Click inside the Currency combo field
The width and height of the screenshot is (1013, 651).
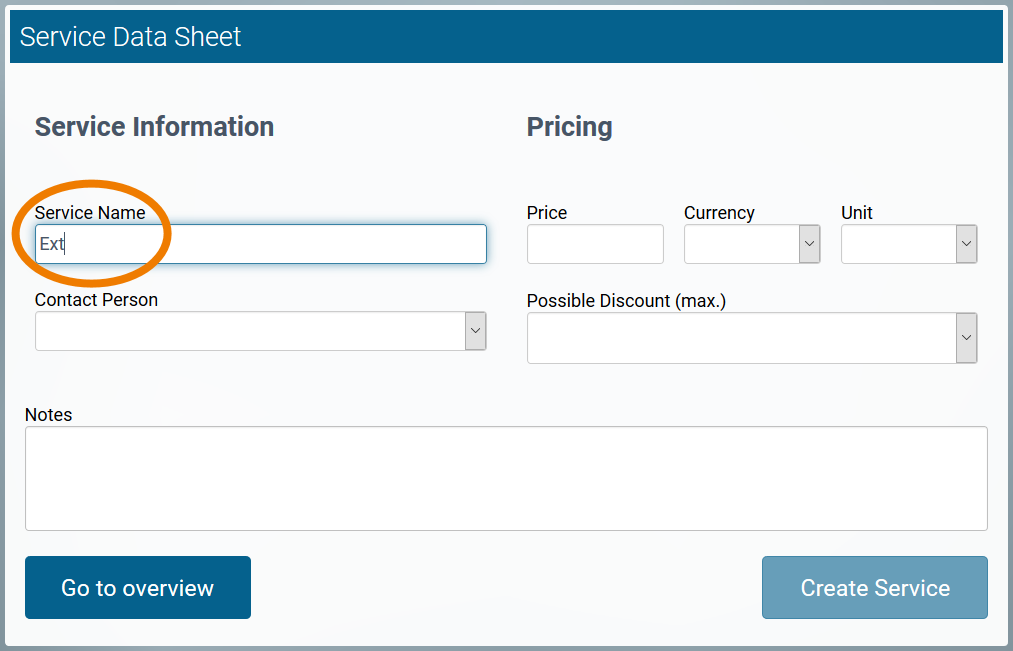pos(741,244)
